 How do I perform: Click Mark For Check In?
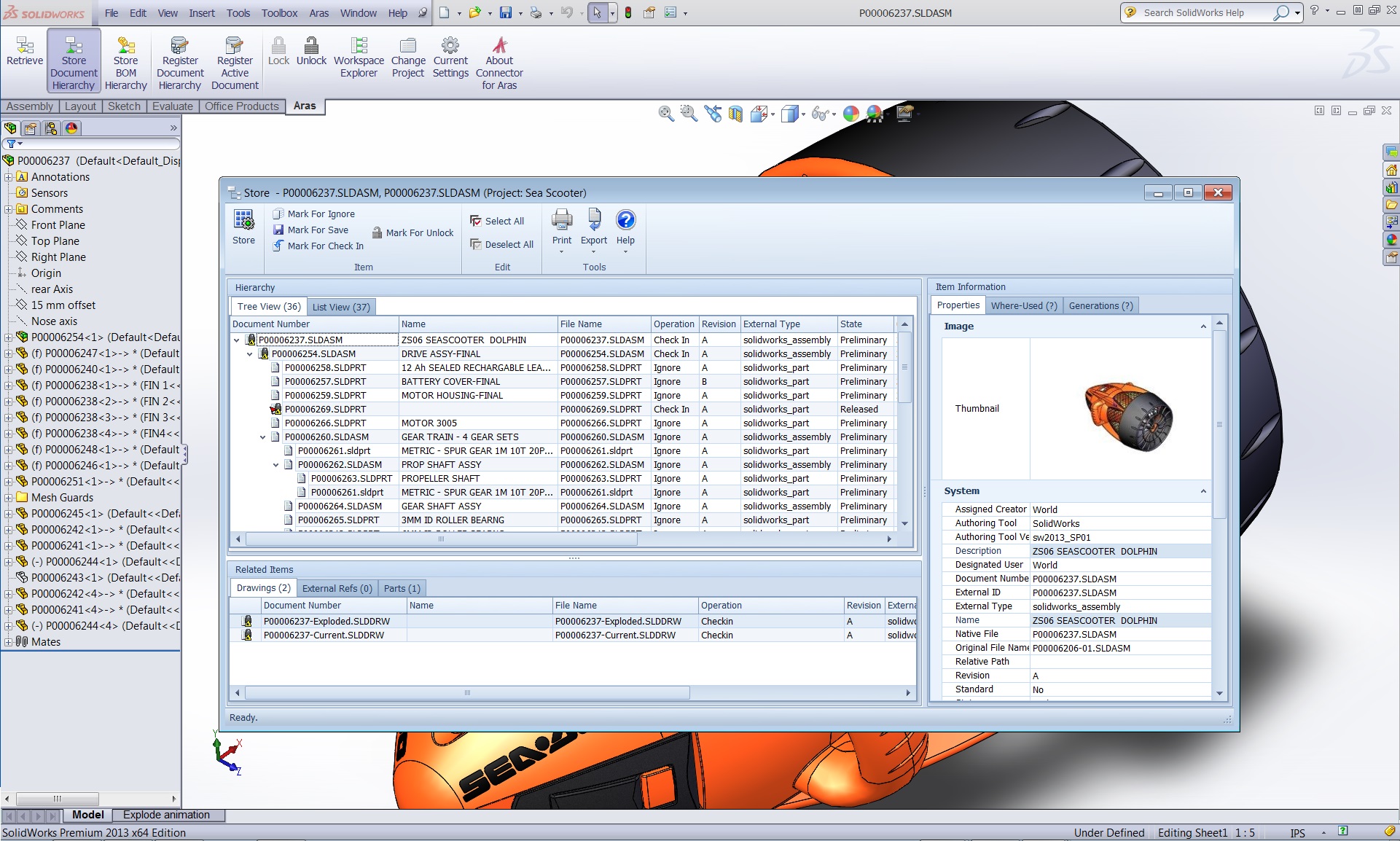318,246
